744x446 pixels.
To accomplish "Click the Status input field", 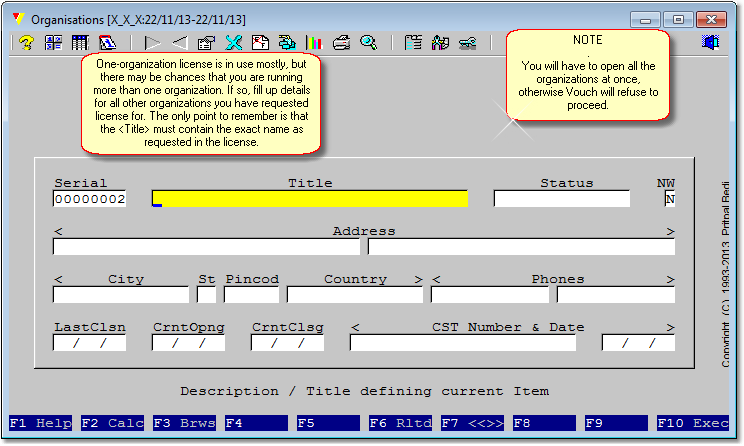I will coord(562,199).
